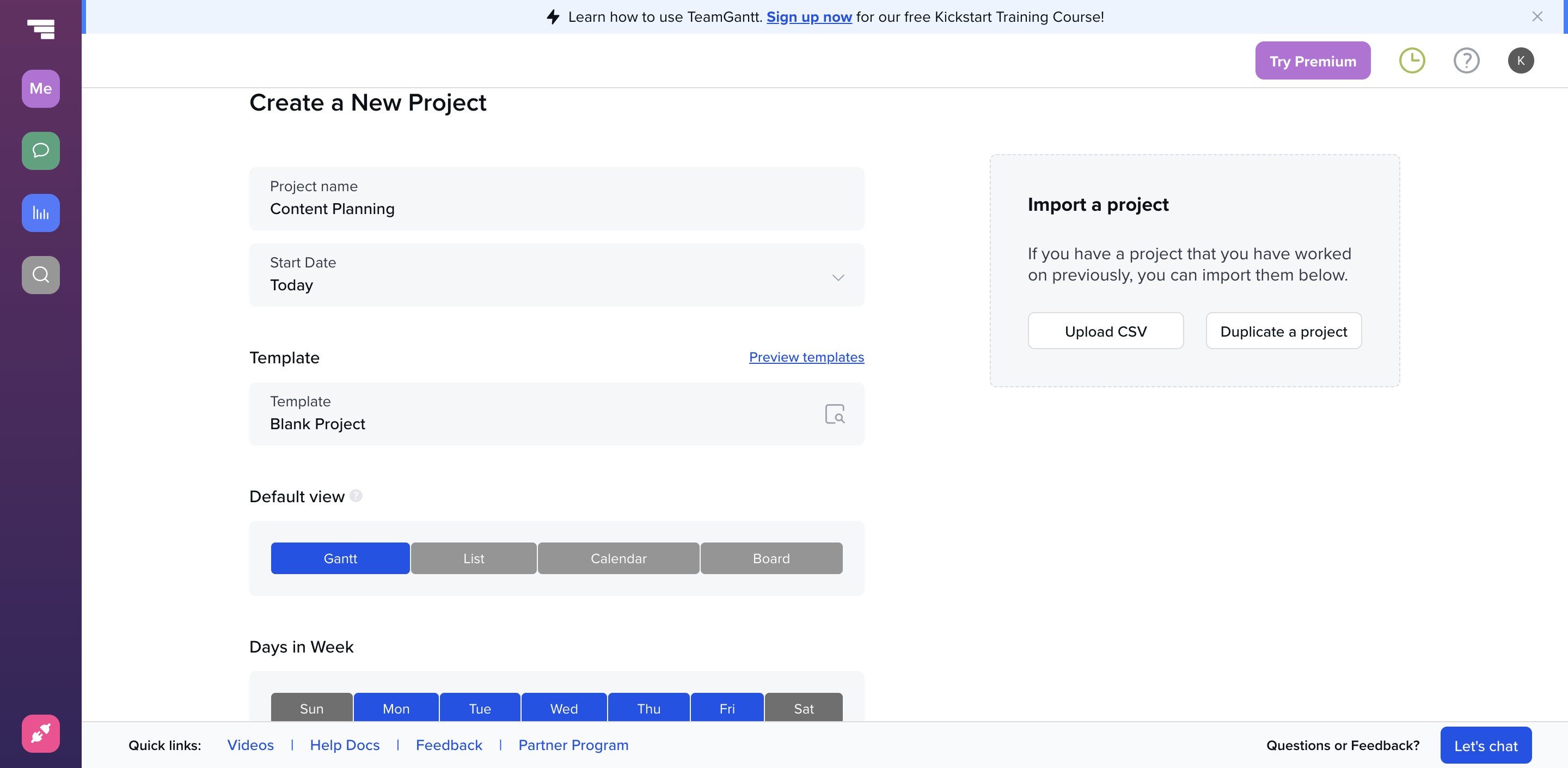This screenshot has width=1568, height=768.
Task: Click the sidebar search icon
Action: tap(41, 275)
